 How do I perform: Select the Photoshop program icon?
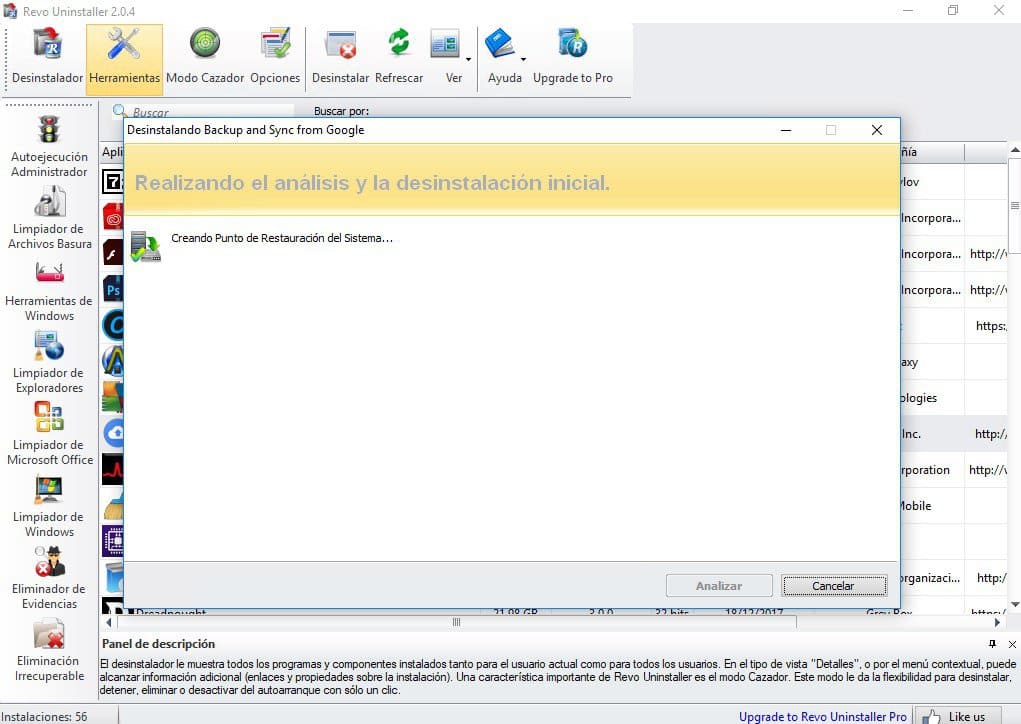(113, 289)
